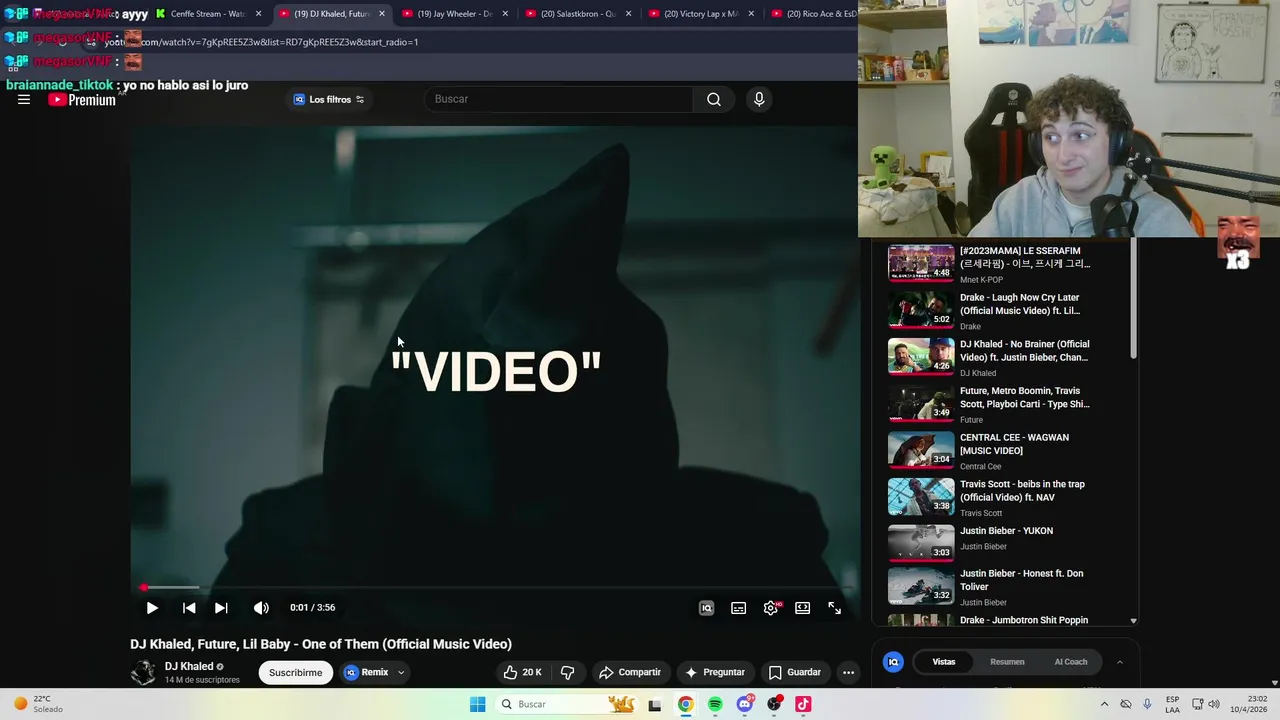Show hidden system tray icons

1104,704
